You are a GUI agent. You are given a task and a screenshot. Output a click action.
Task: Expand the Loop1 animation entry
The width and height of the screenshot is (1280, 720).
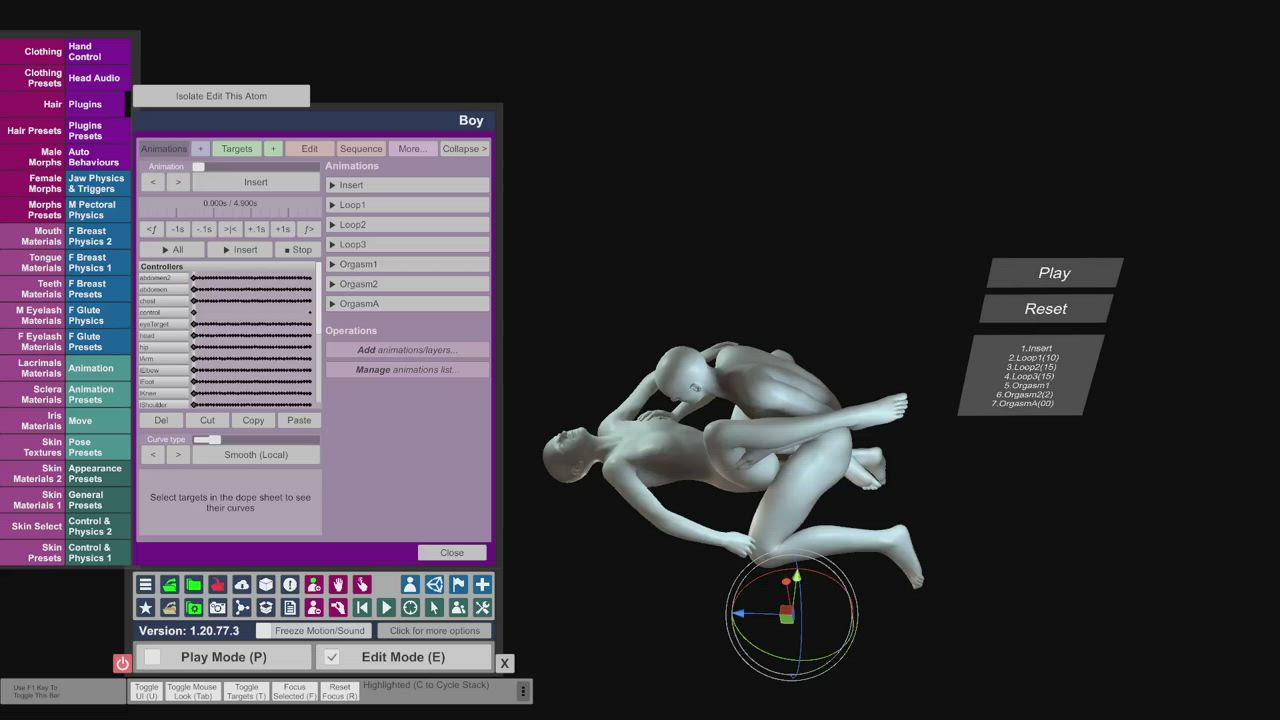pyautogui.click(x=408, y=205)
